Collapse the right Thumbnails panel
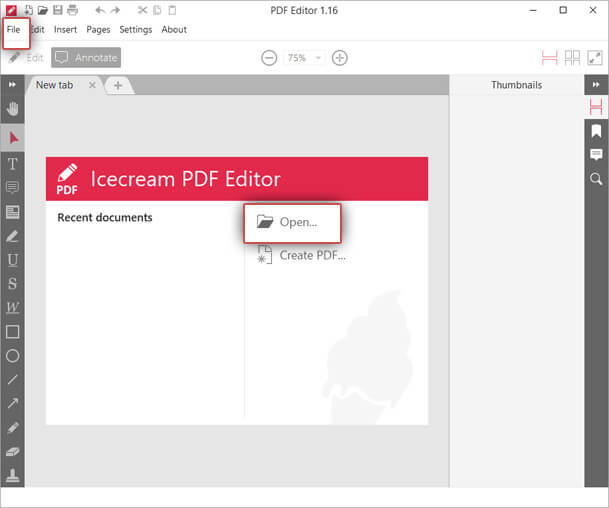Viewport: 609px width, 508px height. (596, 85)
